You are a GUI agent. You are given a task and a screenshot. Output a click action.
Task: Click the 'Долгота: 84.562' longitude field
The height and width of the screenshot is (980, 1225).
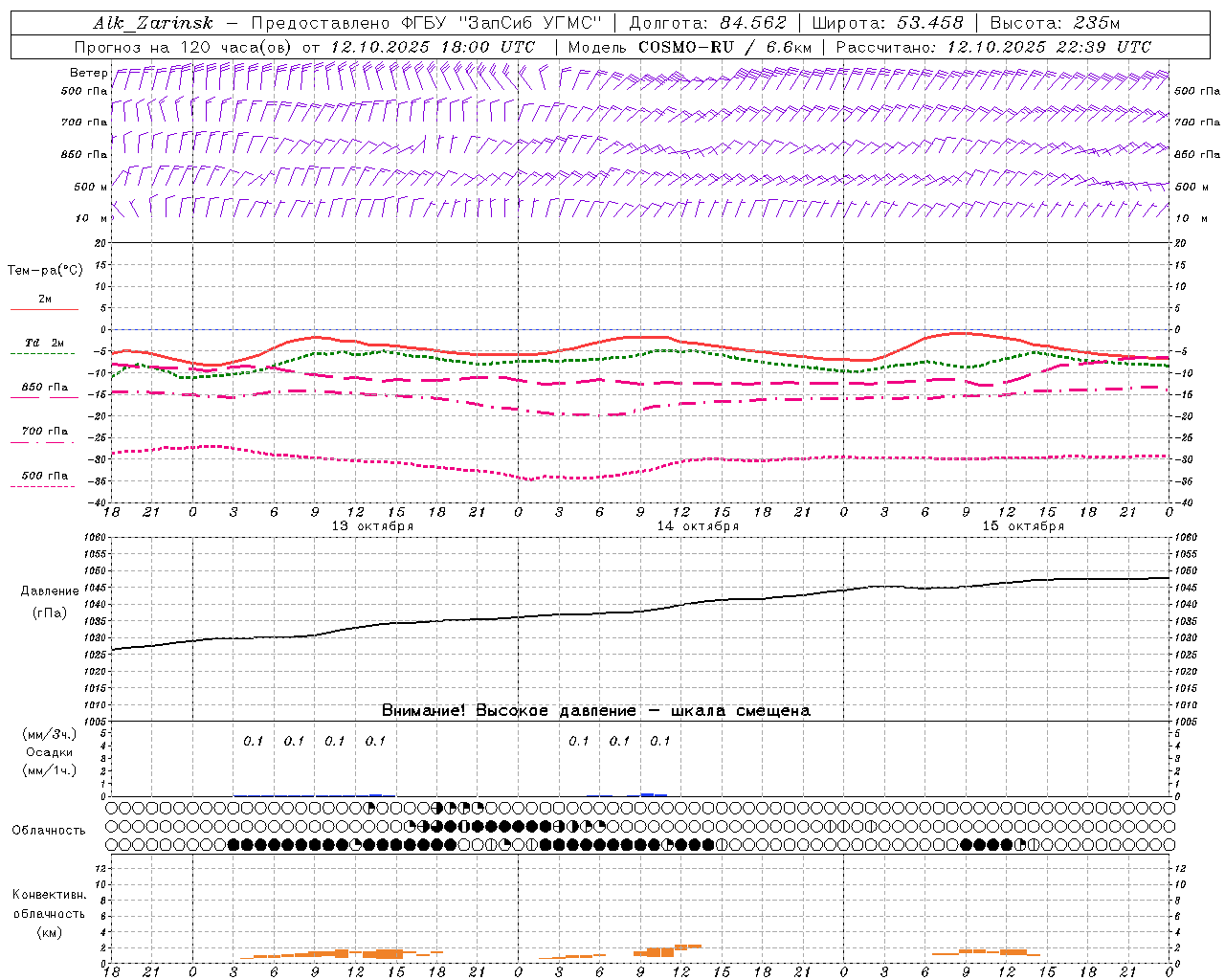tap(707, 23)
